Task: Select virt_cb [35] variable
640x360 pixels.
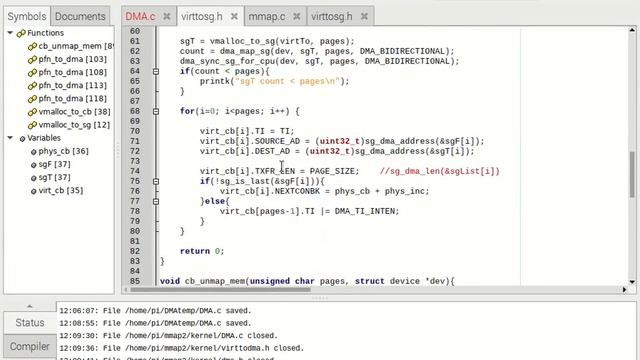Action: 60,190
